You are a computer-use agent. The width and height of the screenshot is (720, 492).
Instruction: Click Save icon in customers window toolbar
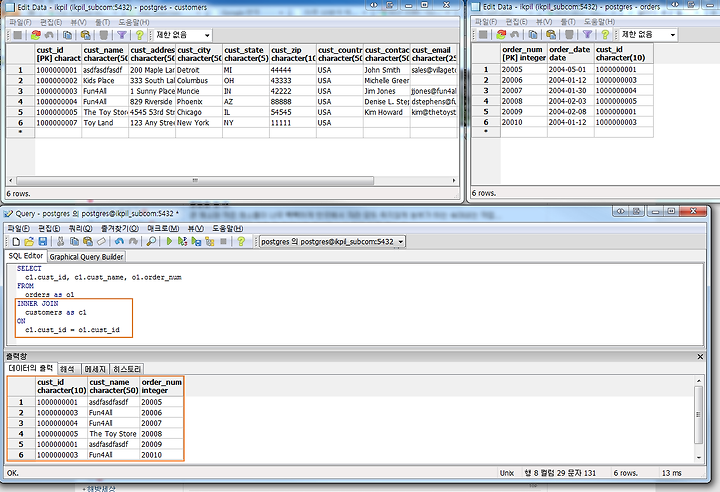coord(17,35)
